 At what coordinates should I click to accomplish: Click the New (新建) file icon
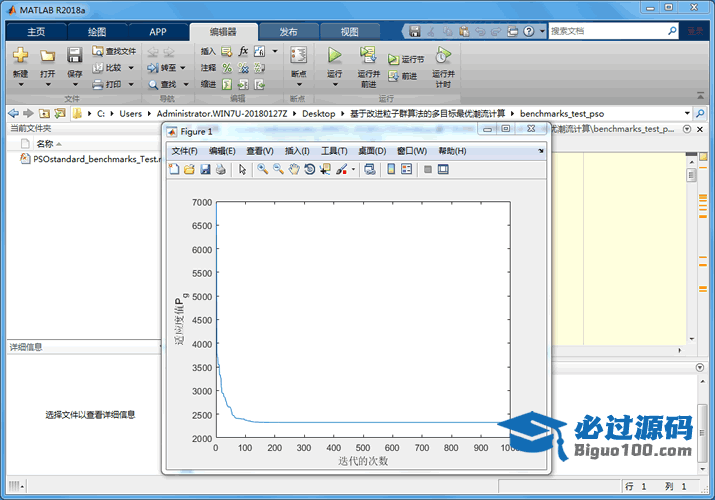click(x=21, y=55)
